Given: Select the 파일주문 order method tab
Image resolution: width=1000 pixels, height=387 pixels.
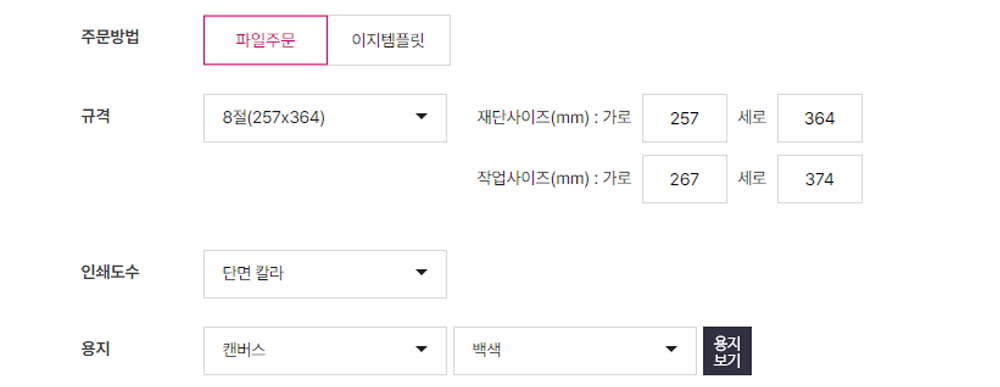Looking at the screenshot, I should (265, 40).
